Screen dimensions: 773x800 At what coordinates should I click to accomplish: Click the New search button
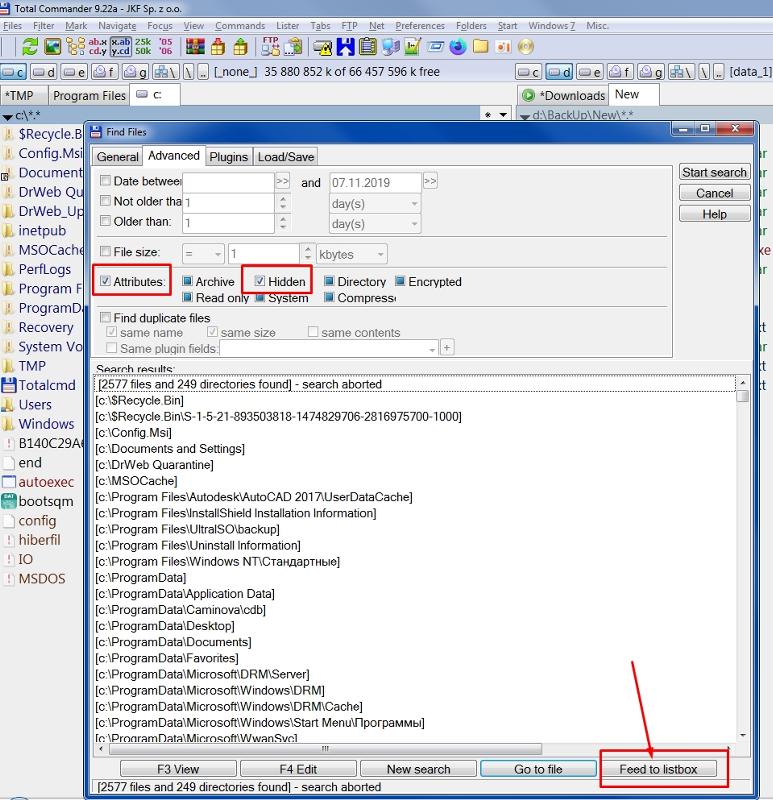418,769
